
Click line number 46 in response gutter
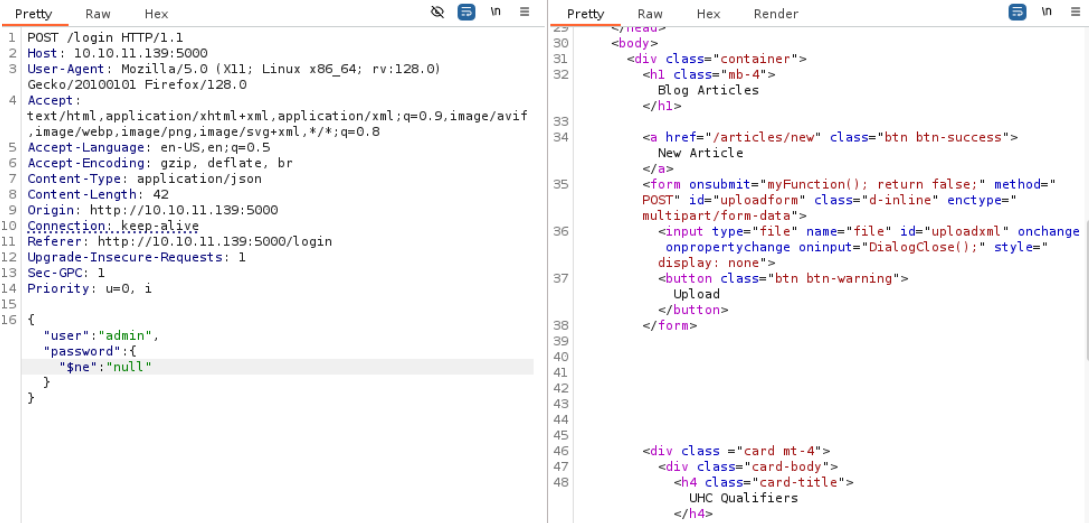(x=561, y=451)
